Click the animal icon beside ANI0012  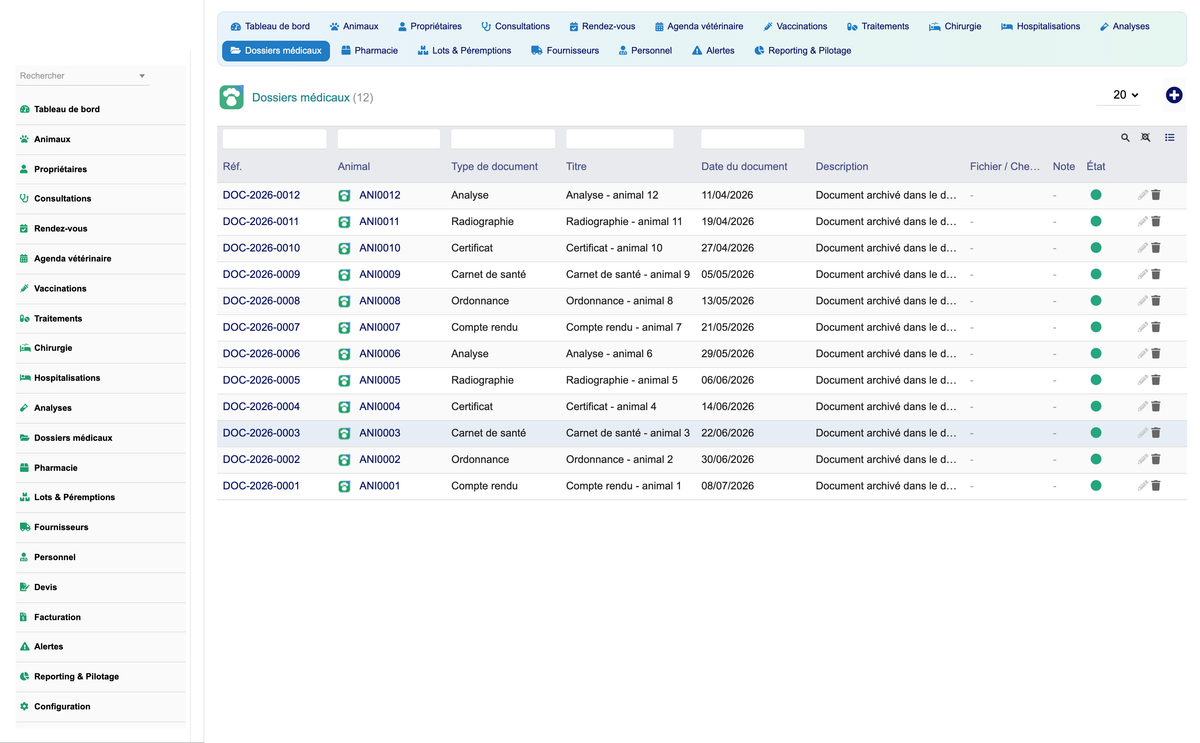coord(344,196)
